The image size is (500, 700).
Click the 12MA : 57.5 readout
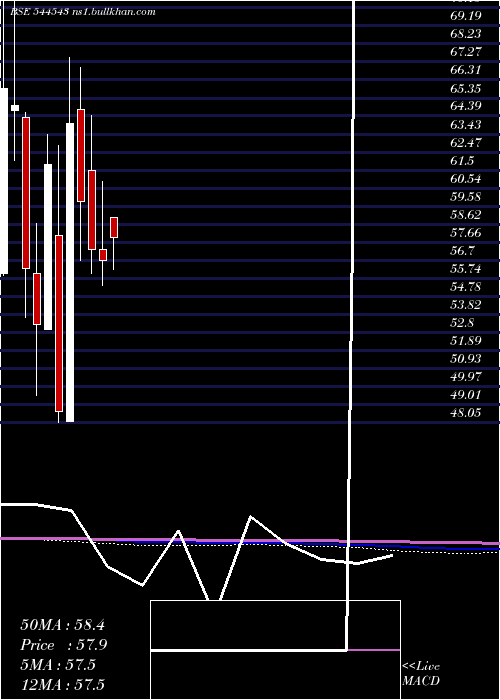[x=62, y=684]
